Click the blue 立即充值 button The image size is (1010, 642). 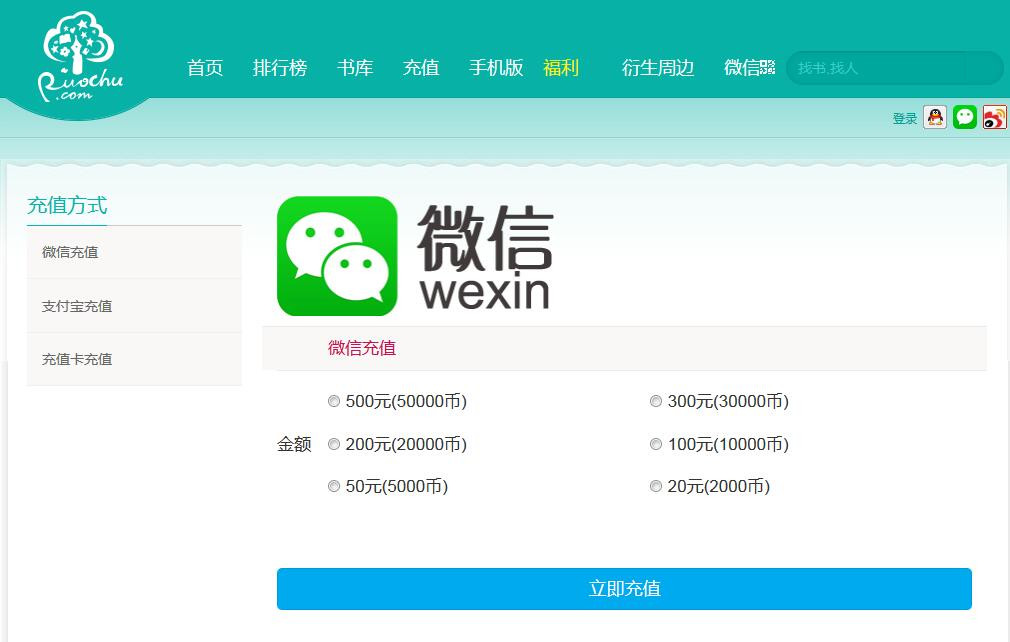pos(624,589)
